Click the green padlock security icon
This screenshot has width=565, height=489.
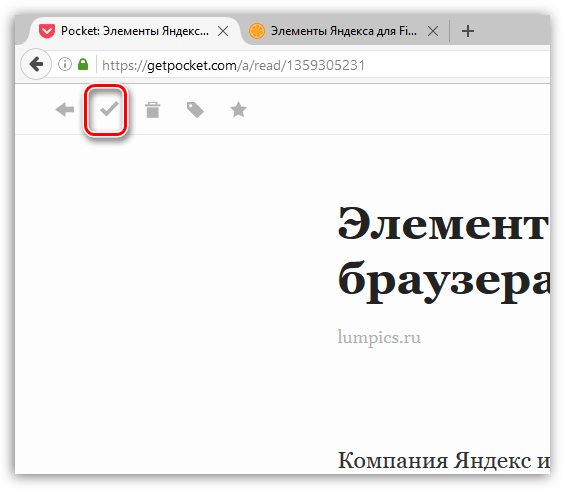83,65
